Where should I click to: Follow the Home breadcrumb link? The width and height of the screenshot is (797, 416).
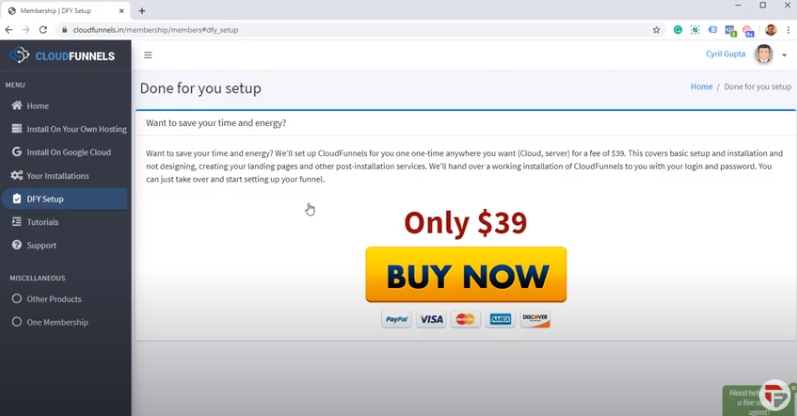pos(701,86)
